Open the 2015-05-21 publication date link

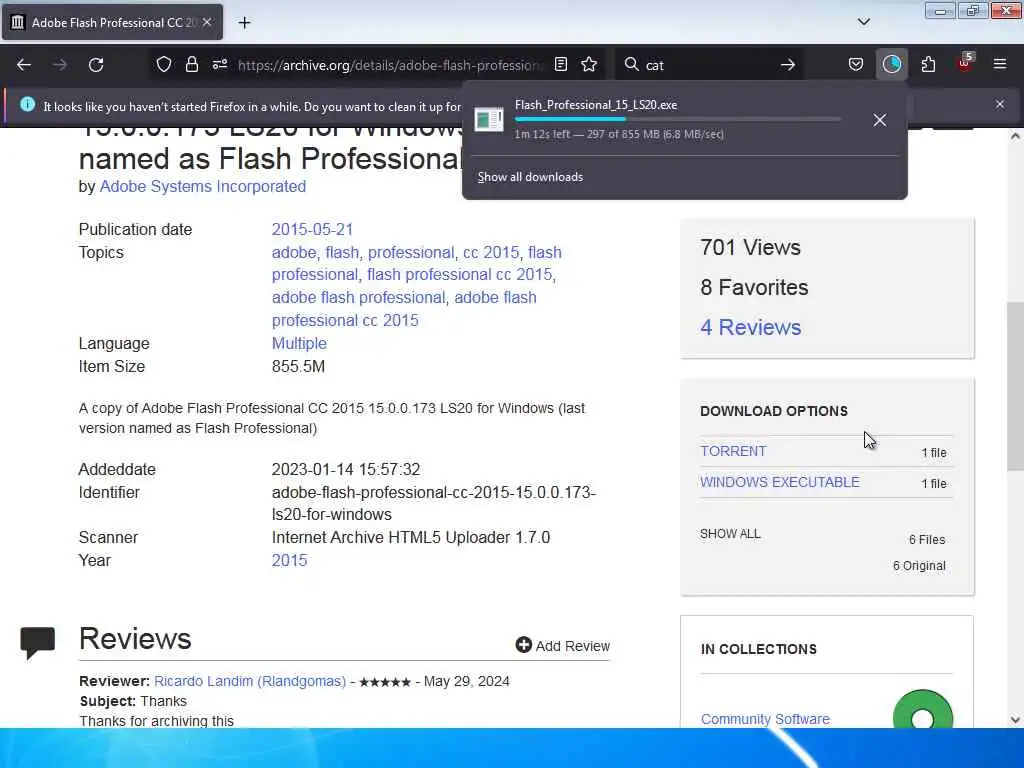(312, 230)
